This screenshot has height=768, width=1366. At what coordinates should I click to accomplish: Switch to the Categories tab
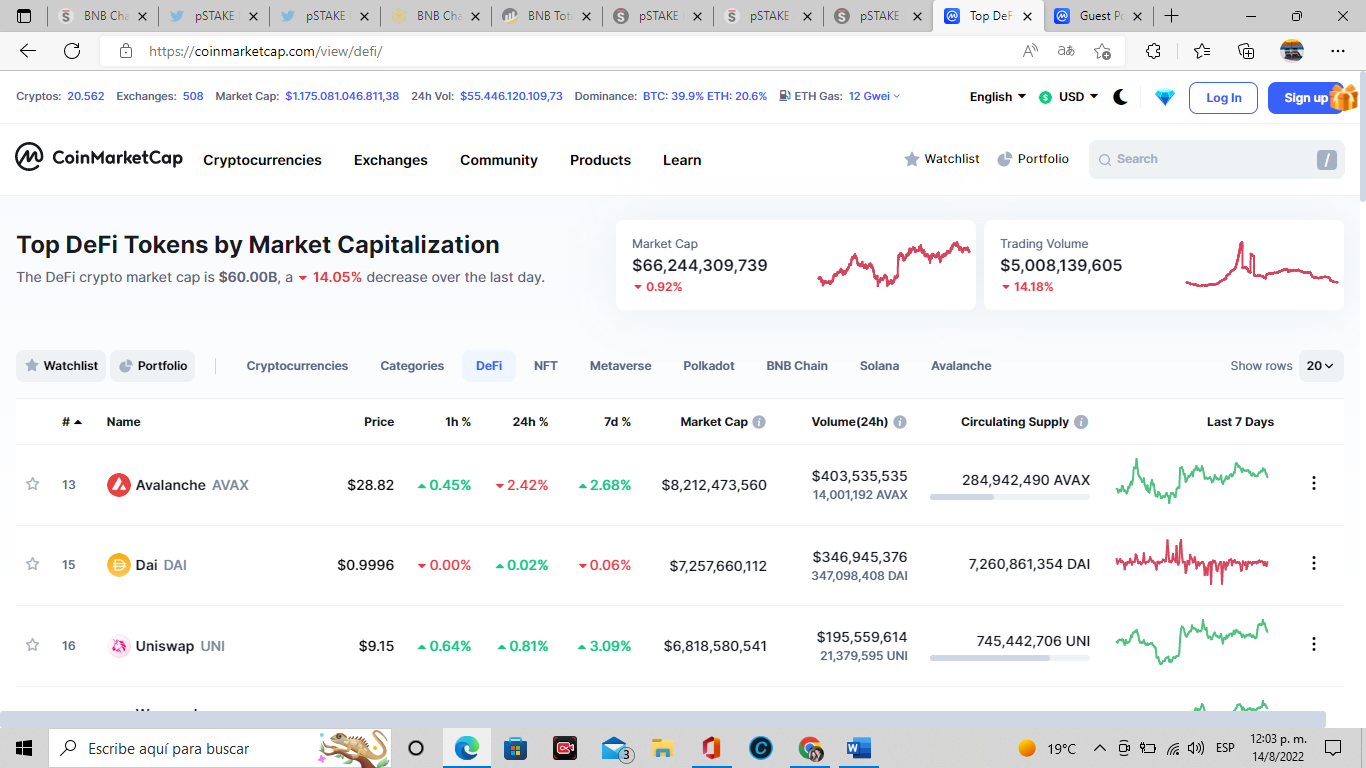[412, 366]
